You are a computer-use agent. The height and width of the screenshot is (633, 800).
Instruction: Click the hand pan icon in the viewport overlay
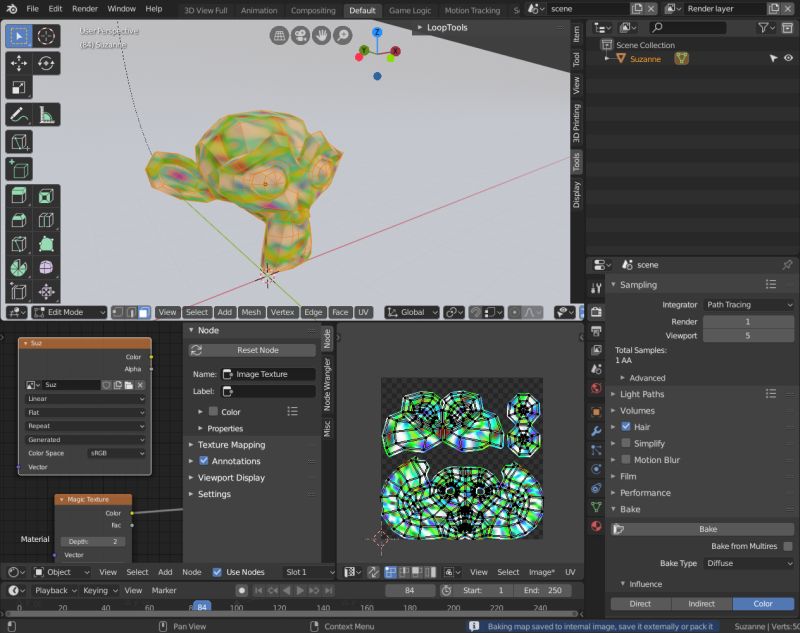pos(323,36)
